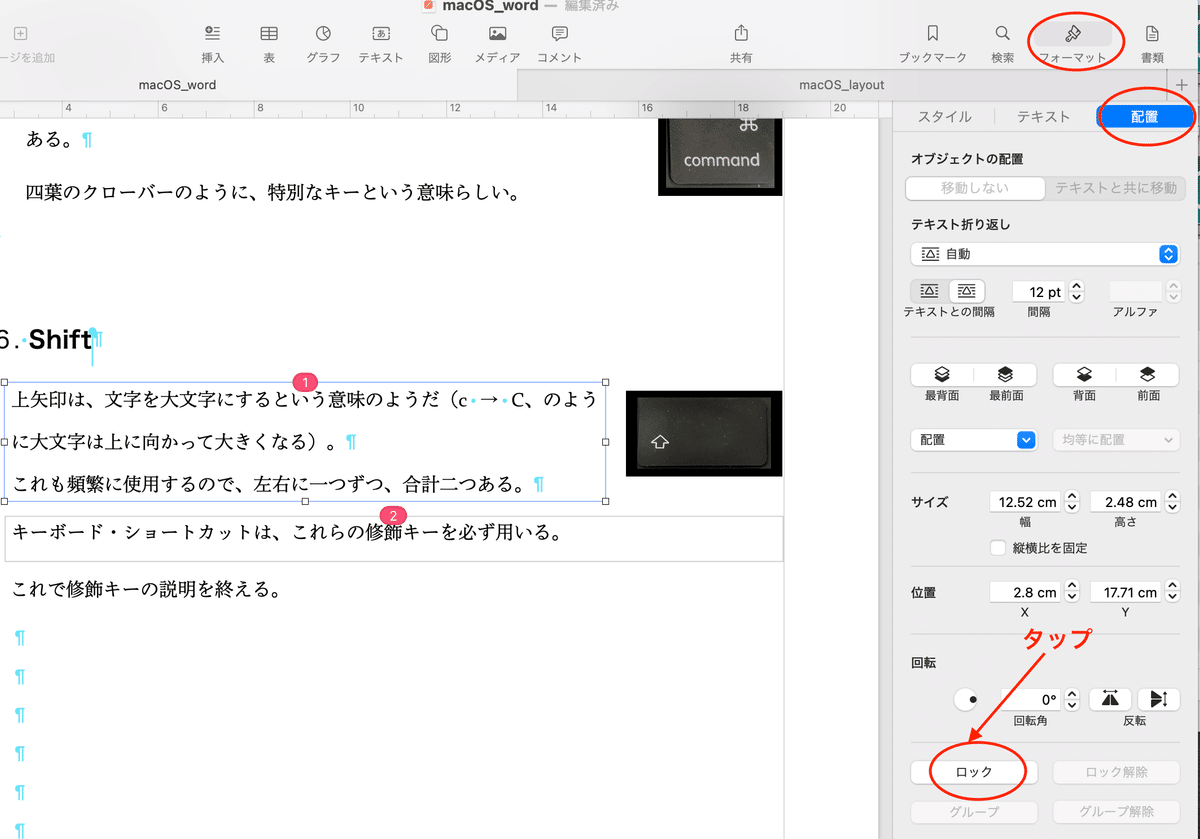1200x839 pixels.
Task: Click the Y position stepper arrows
Action: (x=1172, y=592)
